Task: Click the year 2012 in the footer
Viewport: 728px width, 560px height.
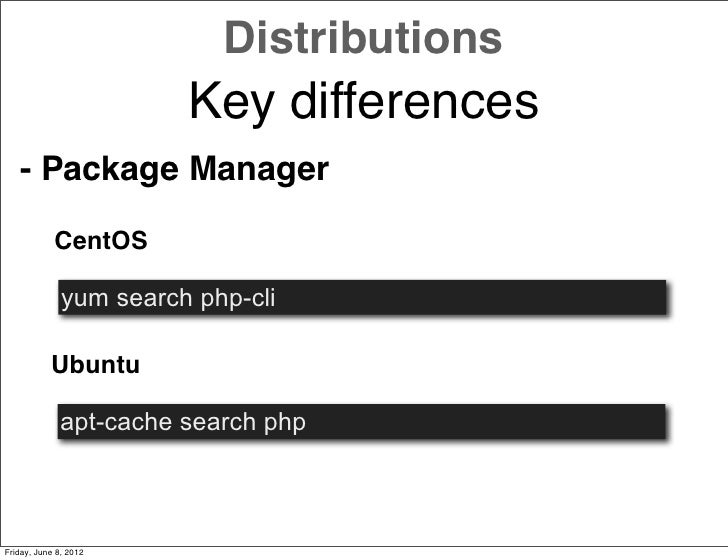Action: click(x=74, y=553)
